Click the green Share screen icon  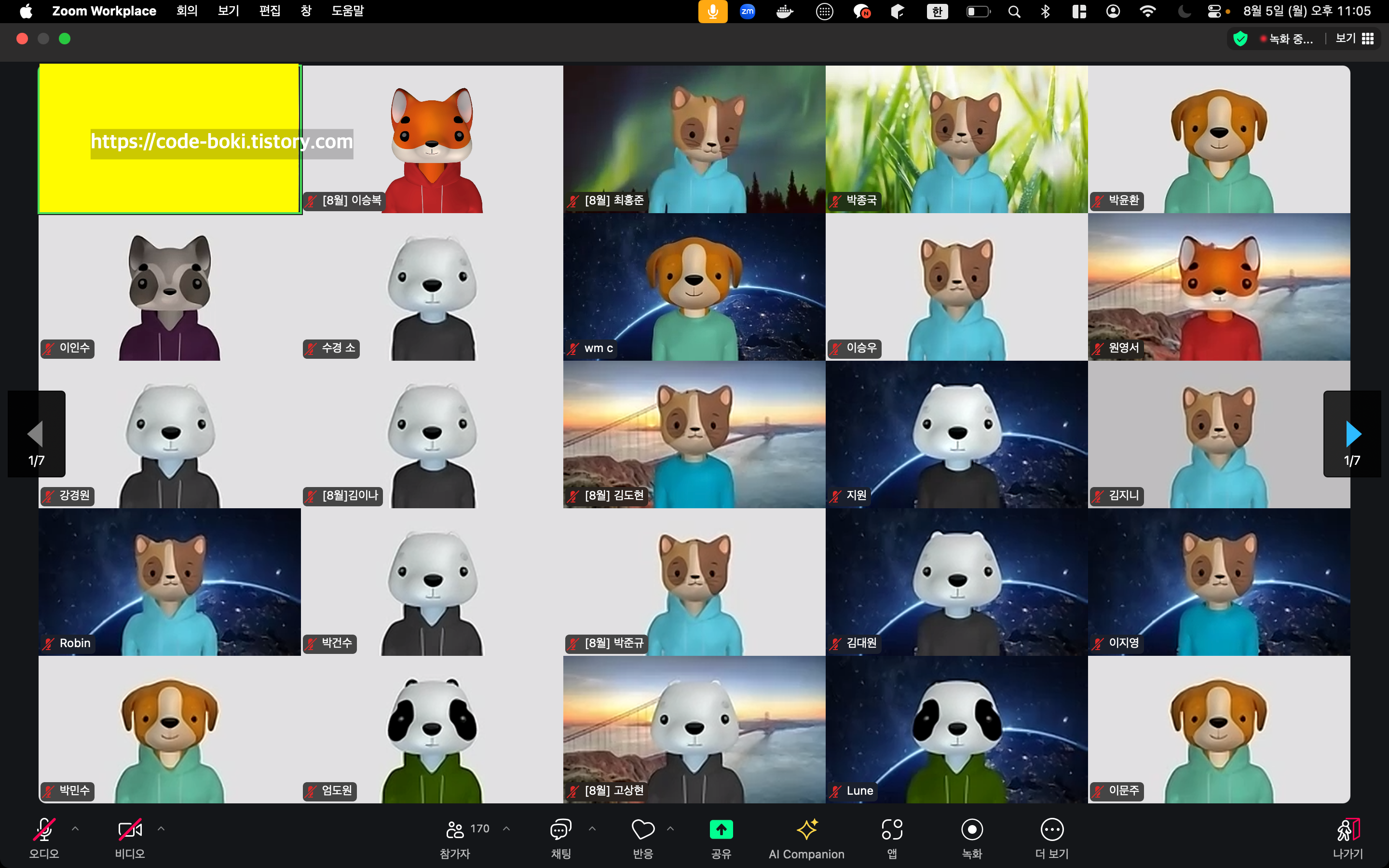coord(721,829)
